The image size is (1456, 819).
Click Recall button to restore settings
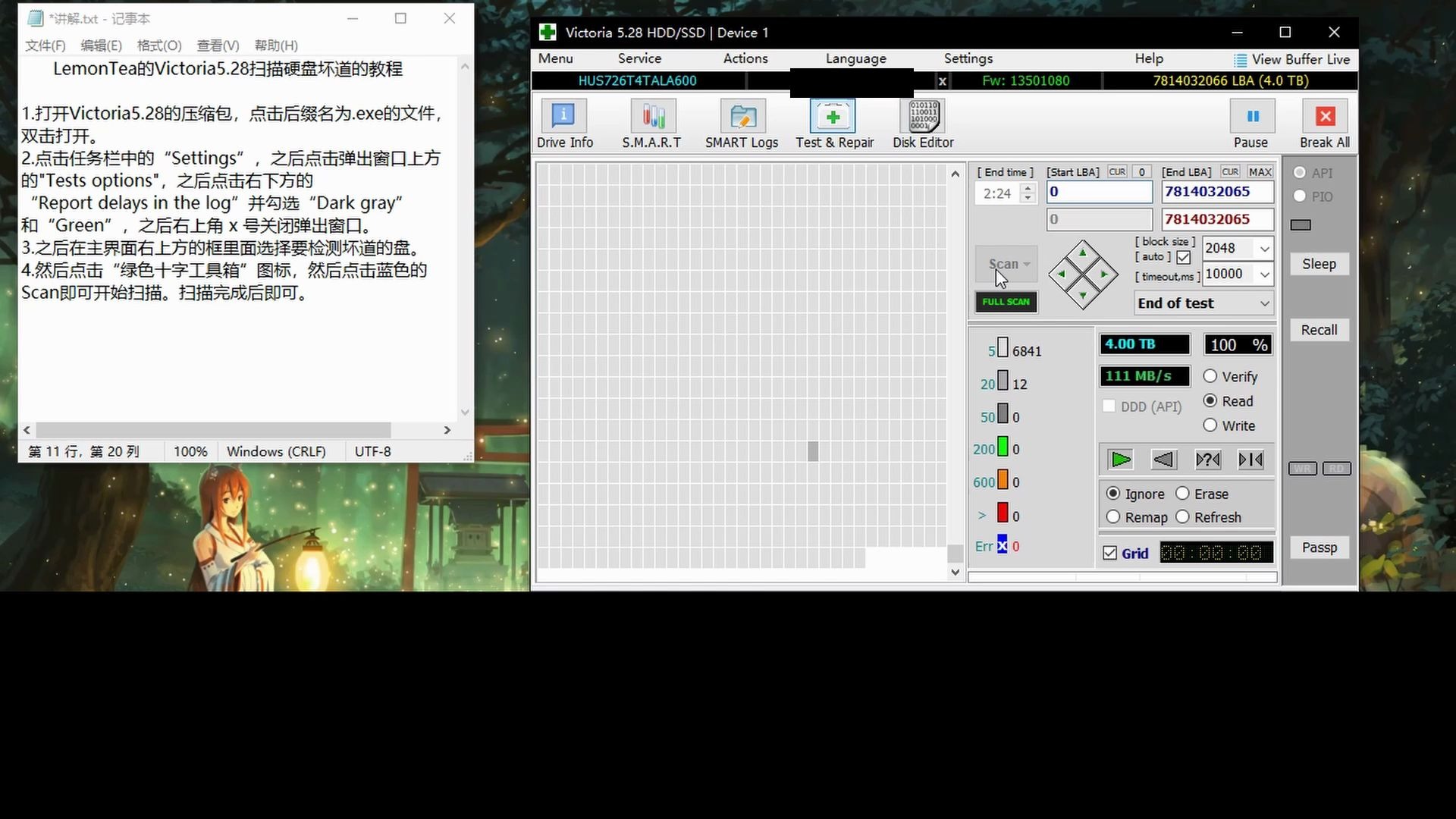pos(1320,329)
